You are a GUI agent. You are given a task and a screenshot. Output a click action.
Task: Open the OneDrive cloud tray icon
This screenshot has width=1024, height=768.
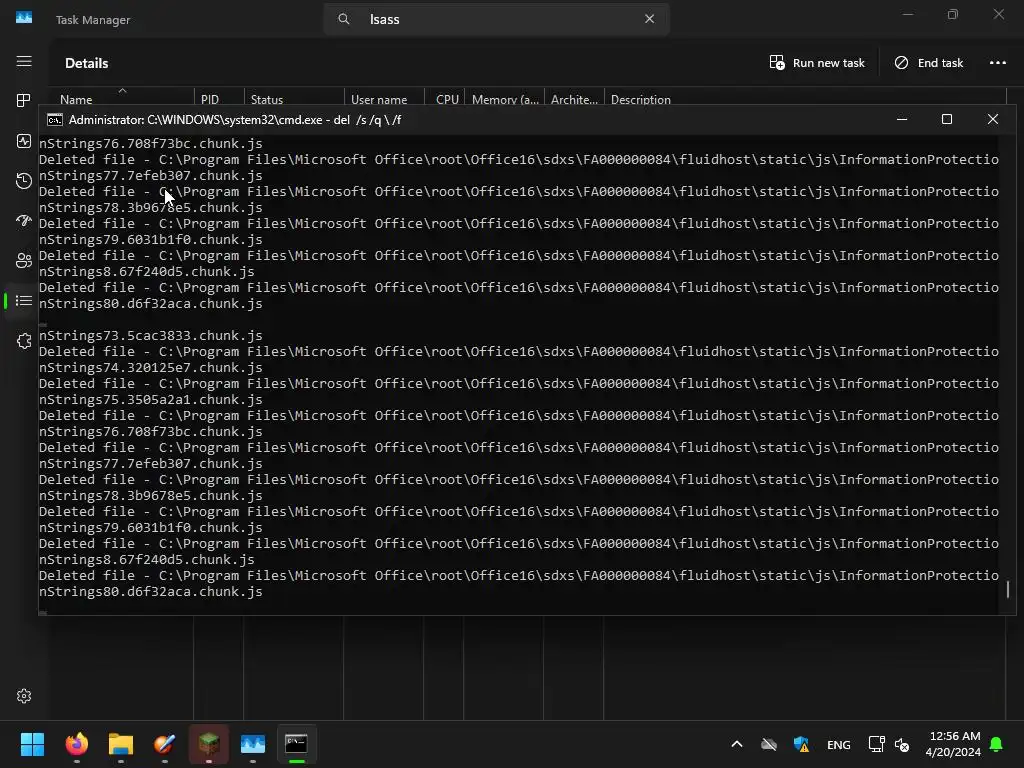click(769, 744)
